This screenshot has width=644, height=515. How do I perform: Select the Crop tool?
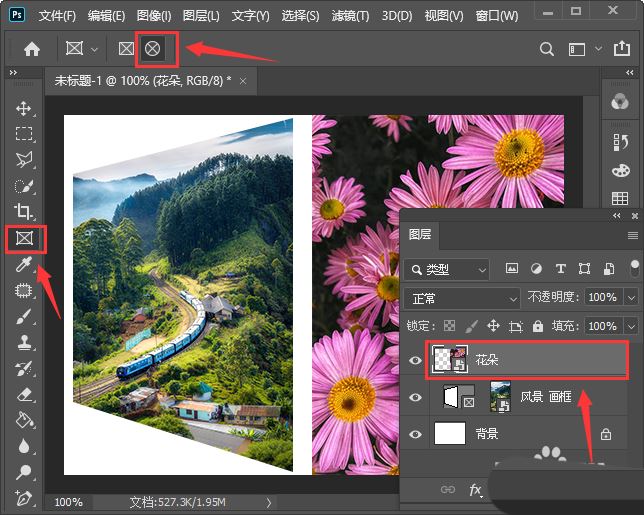pyautogui.click(x=23, y=212)
